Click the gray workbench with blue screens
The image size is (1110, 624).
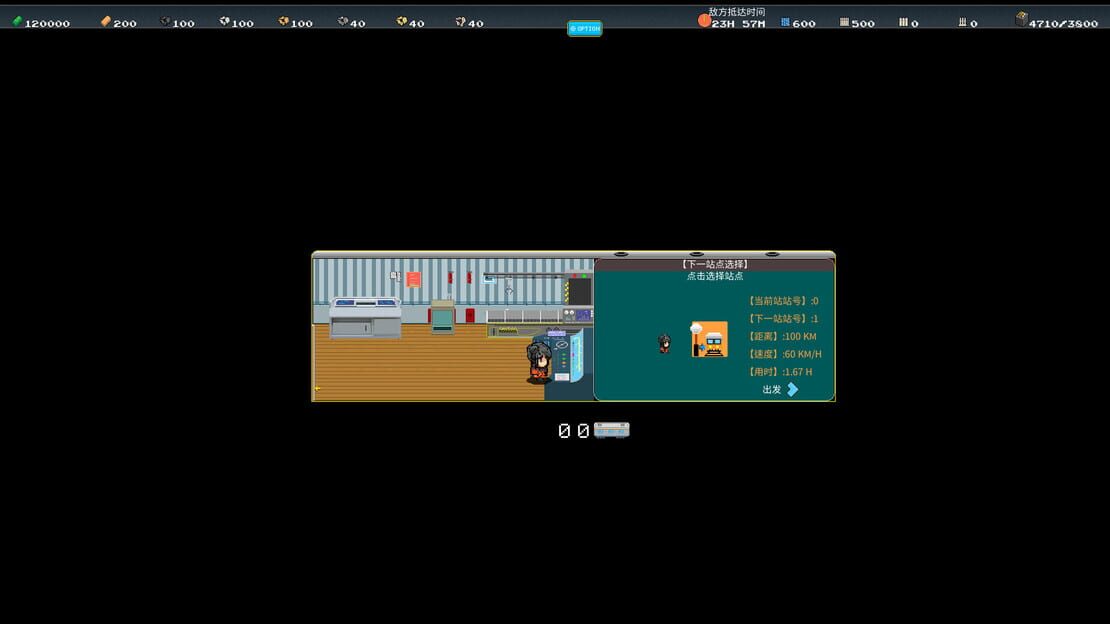coord(365,317)
